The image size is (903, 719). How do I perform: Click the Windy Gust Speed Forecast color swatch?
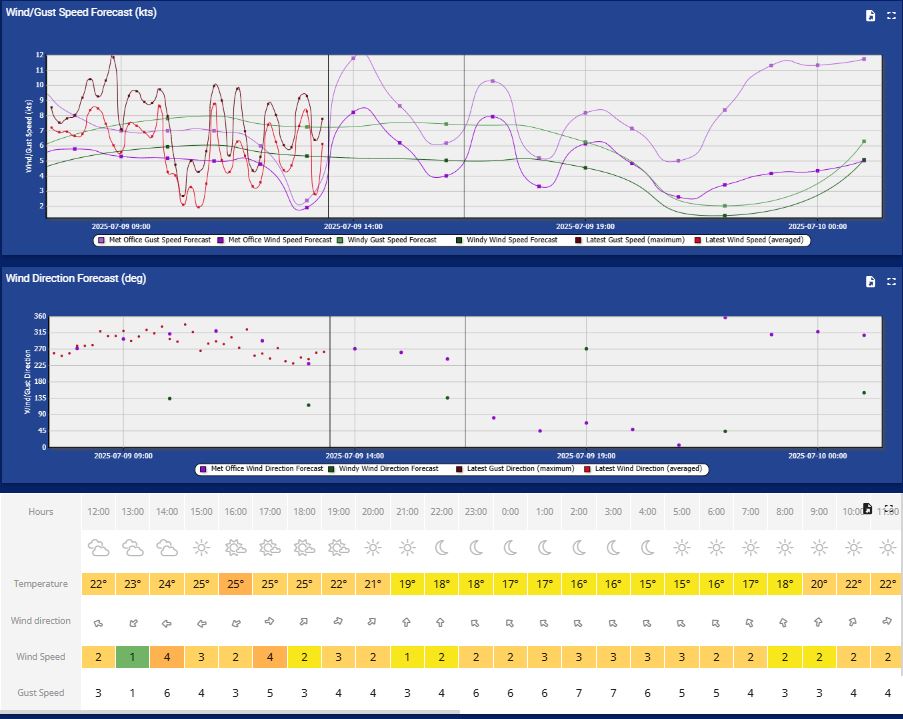[342, 240]
